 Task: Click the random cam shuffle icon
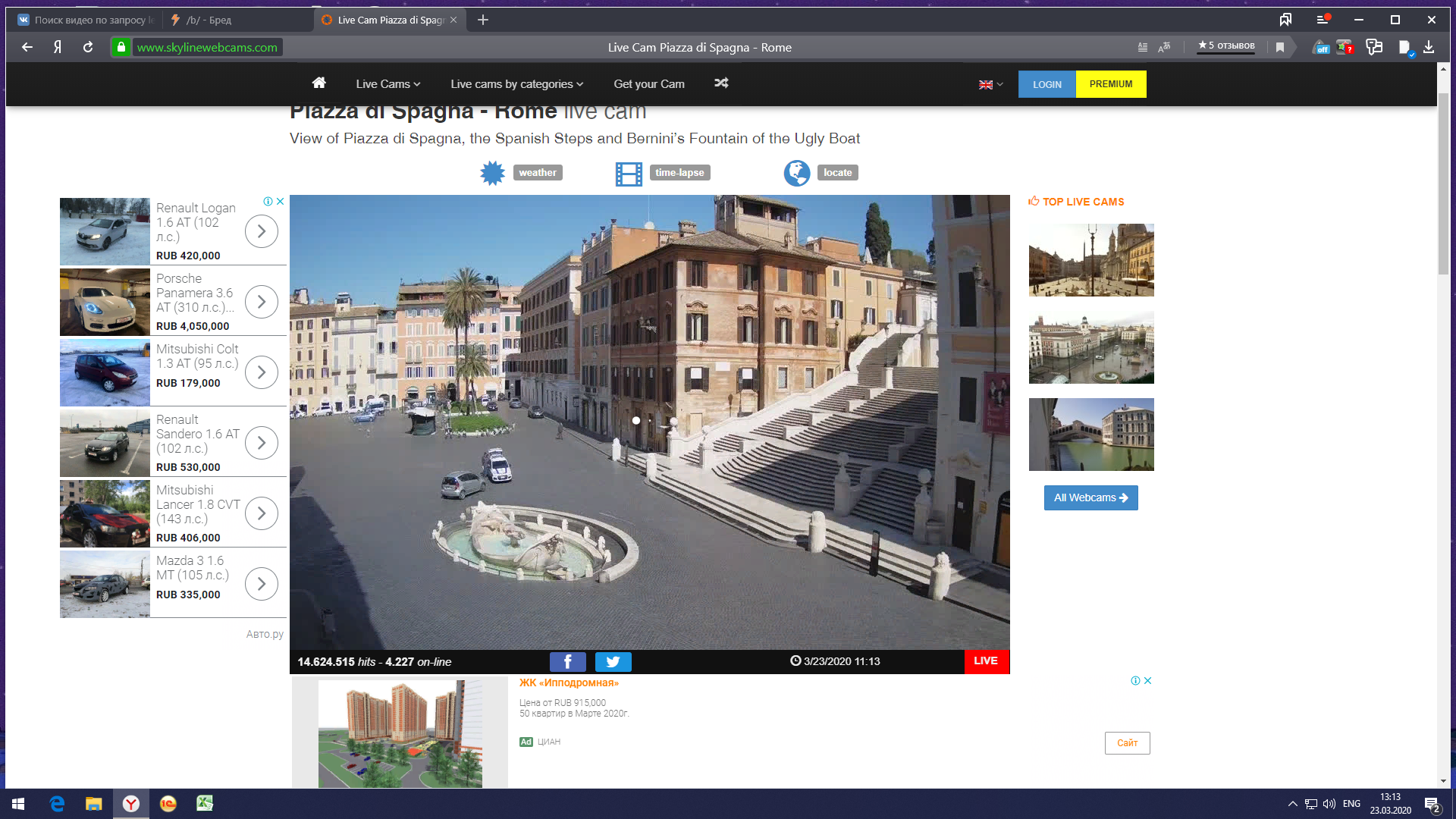coord(721,83)
